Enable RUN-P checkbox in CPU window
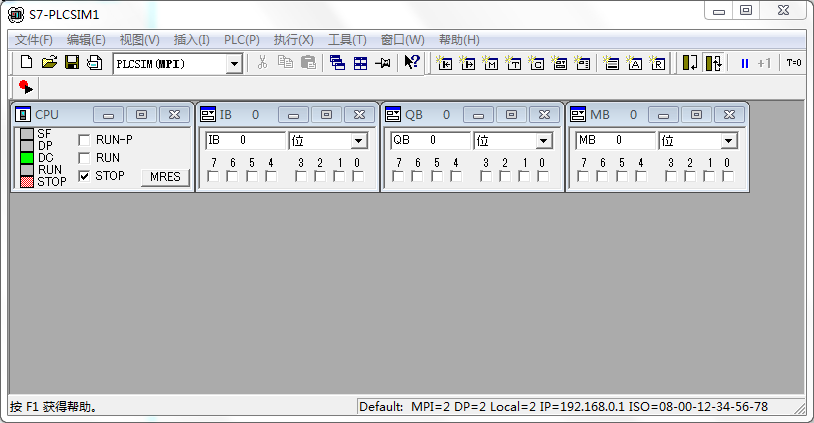Viewport: 814px width, 423px height. click(x=84, y=140)
